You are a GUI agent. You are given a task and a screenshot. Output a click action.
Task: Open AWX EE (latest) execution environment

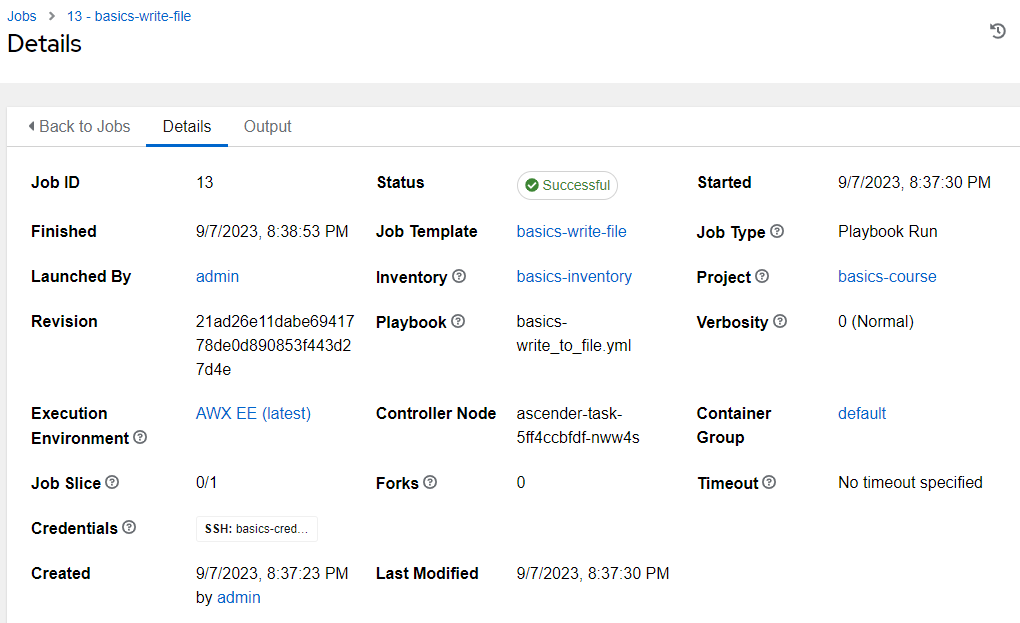click(253, 413)
